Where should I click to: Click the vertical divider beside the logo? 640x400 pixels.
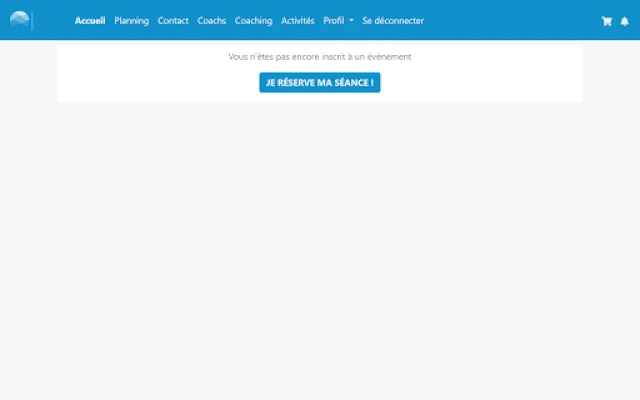point(33,20)
